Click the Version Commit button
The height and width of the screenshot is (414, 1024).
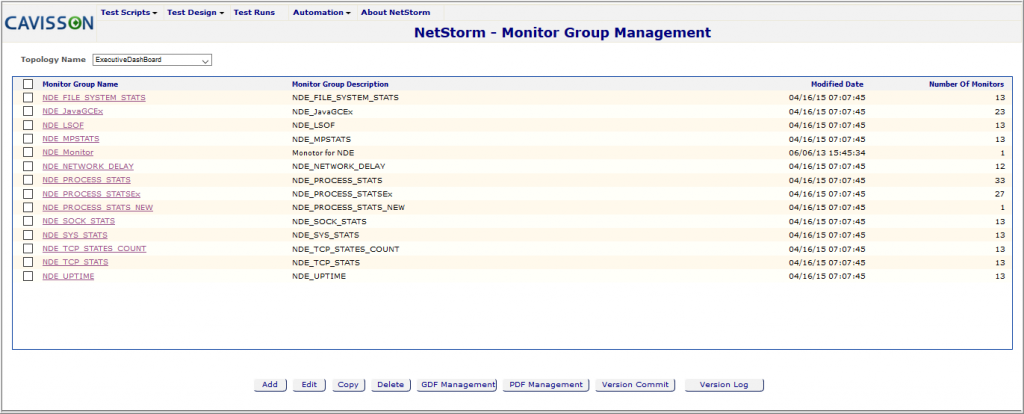635,385
